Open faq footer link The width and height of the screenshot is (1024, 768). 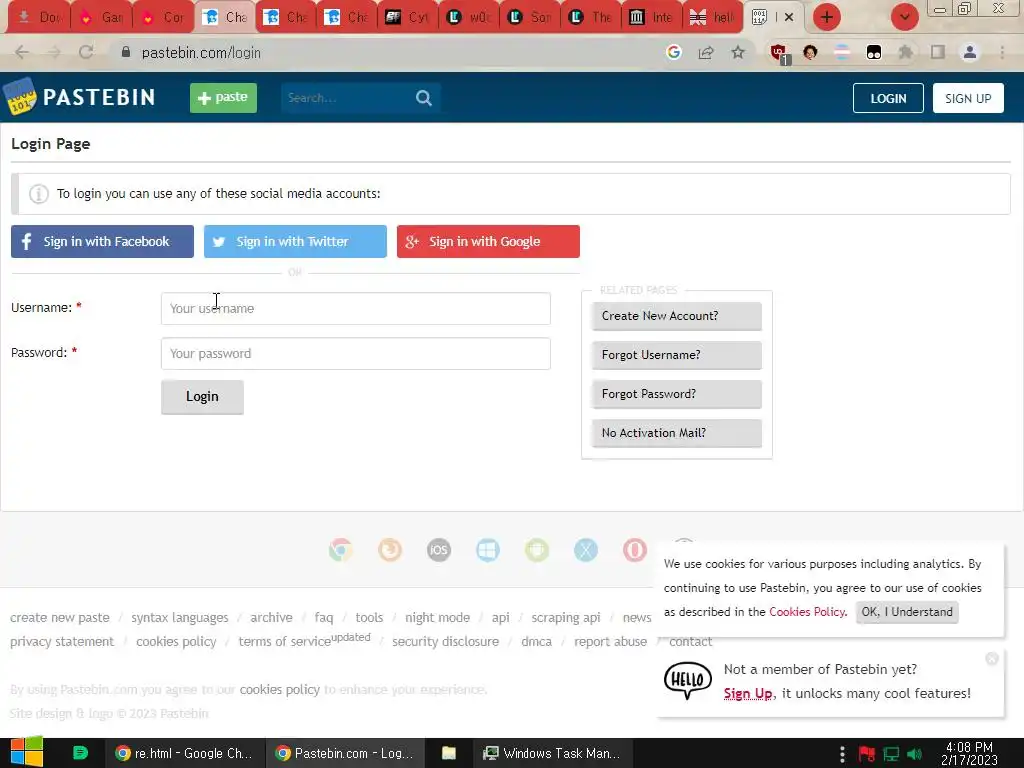(323, 618)
